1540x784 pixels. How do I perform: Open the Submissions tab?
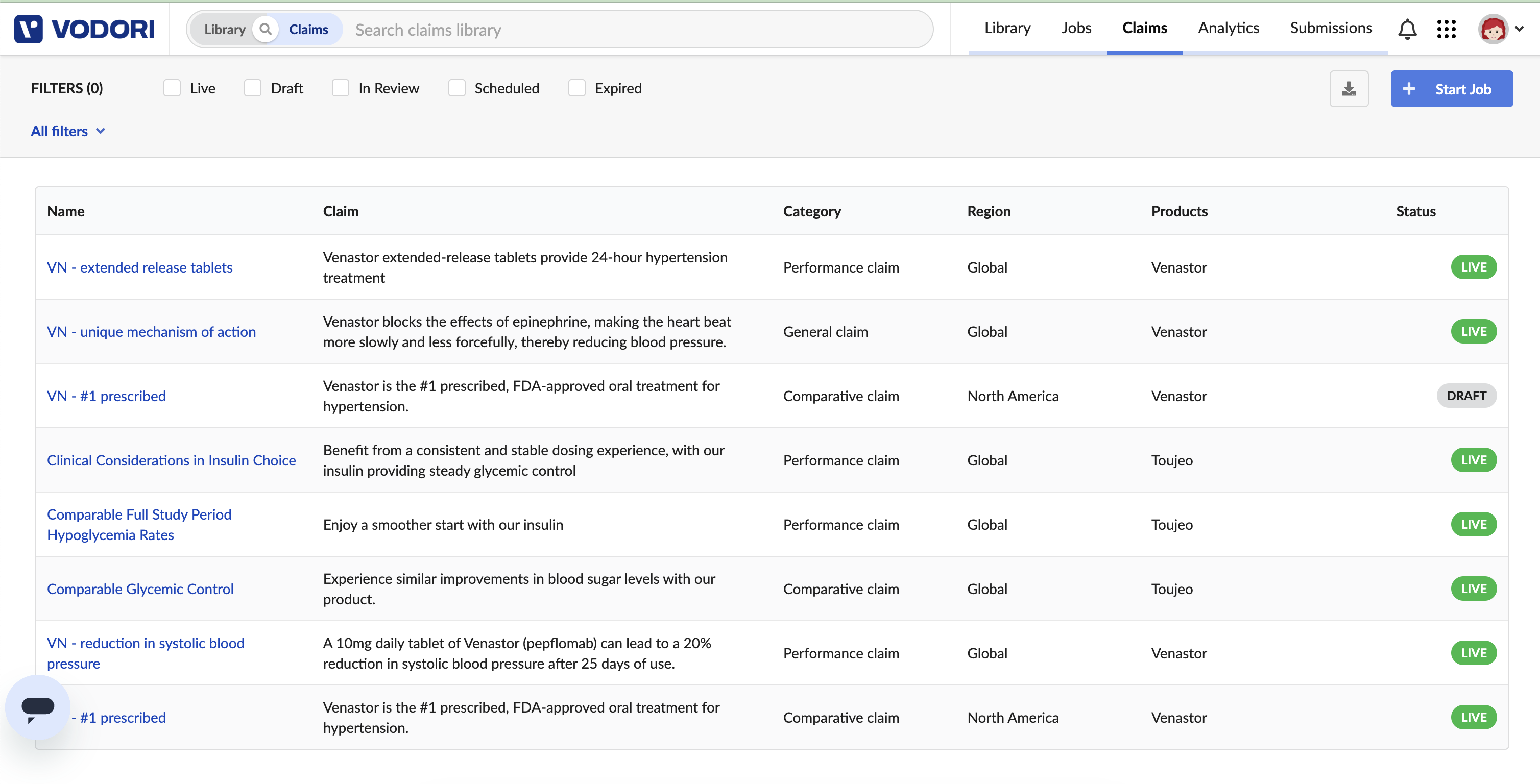pos(1331,28)
